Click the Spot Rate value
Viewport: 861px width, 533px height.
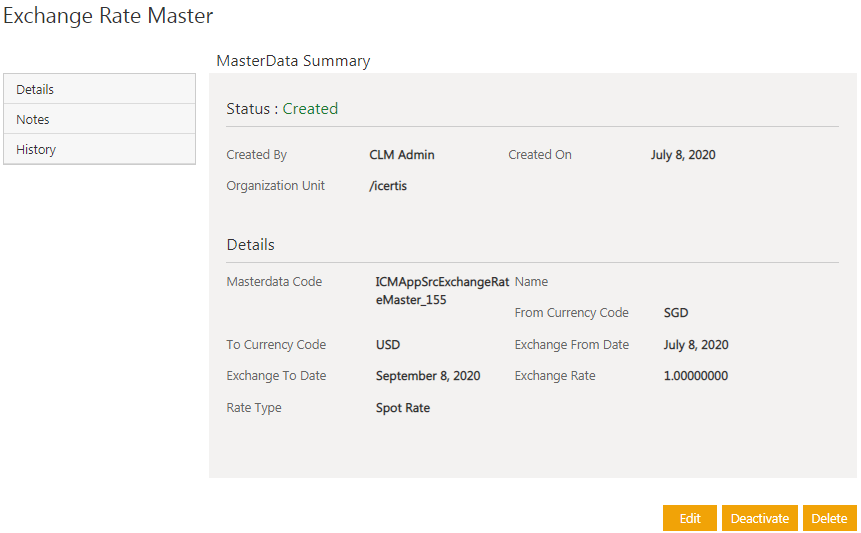click(x=403, y=408)
